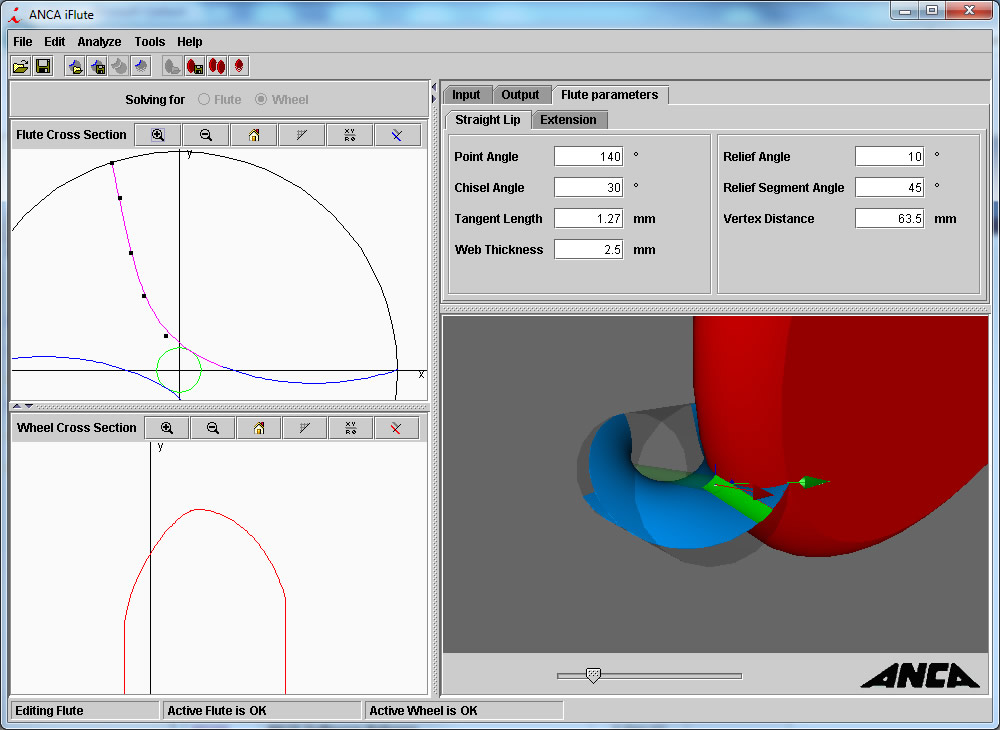Viewport: 1000px width, 730px height.
Task: Select the Flute radio button
Action: click(x=205, y=100)
